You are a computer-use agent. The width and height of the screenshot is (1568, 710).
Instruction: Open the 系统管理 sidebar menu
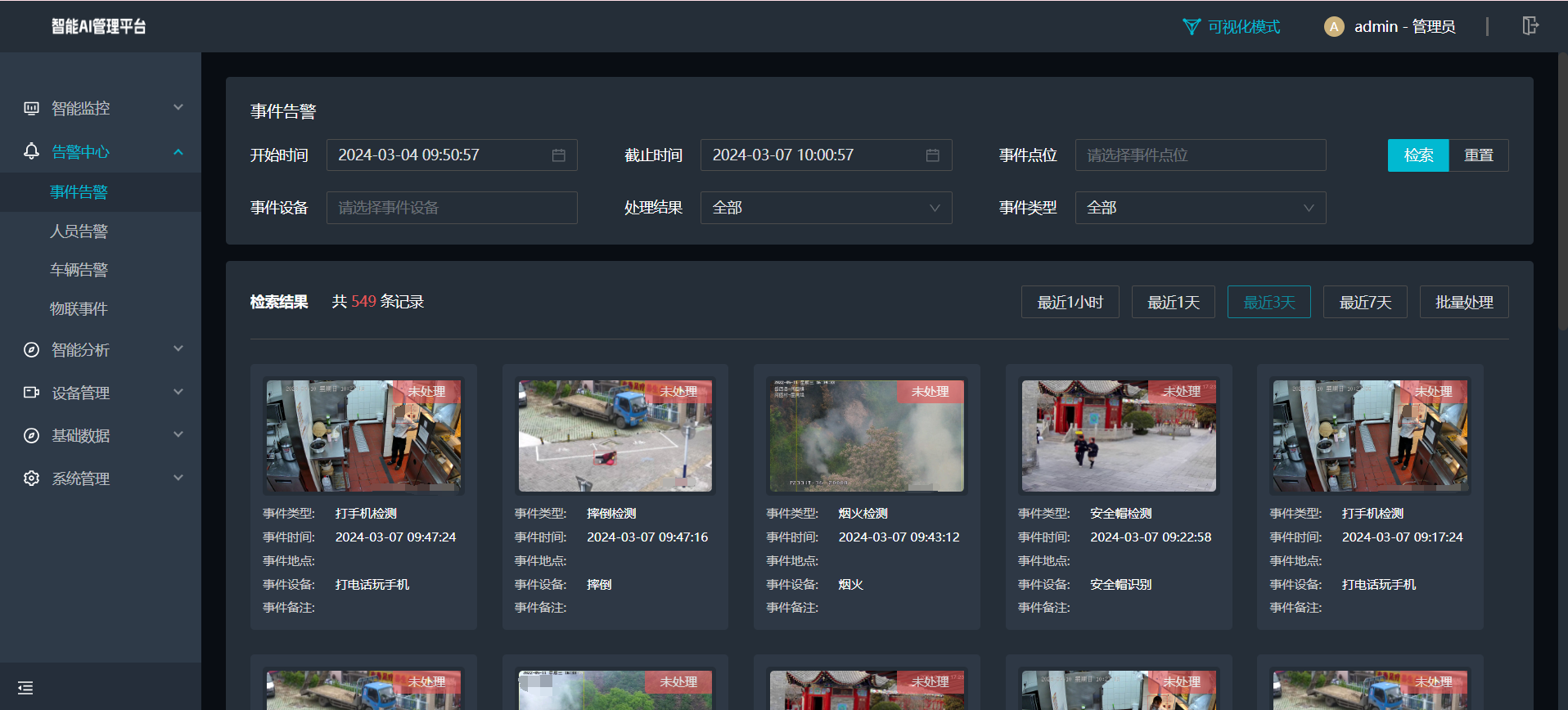point(101,479)
